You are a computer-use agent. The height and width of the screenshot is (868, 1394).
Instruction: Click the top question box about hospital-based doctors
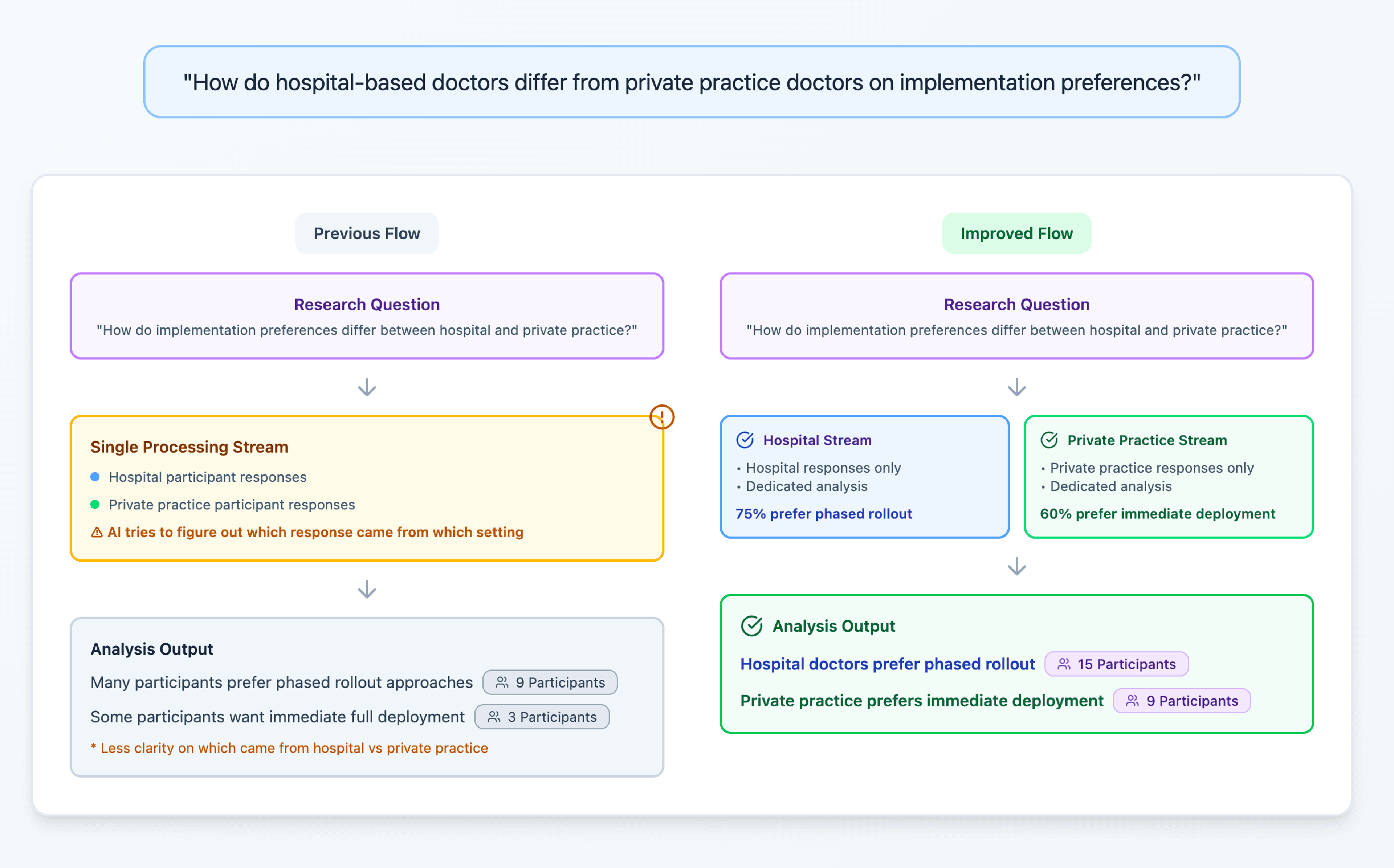(x=692, y=82)
